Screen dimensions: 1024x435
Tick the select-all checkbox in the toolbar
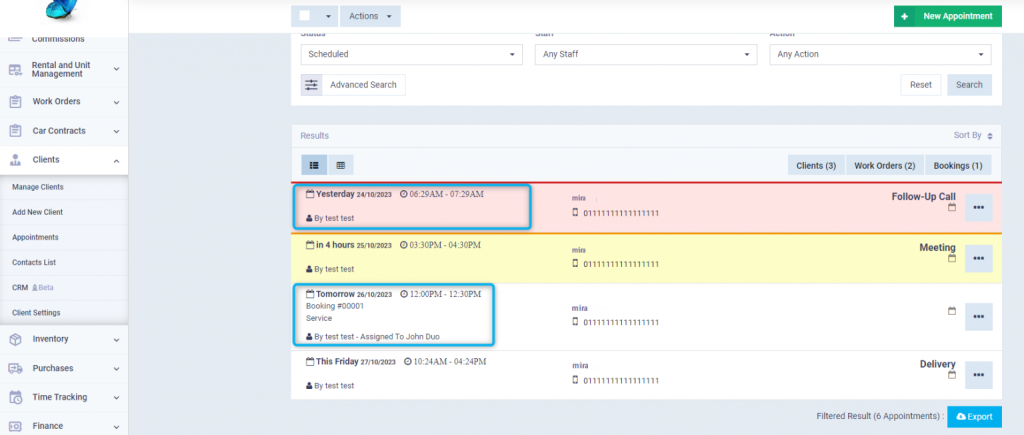304,16
